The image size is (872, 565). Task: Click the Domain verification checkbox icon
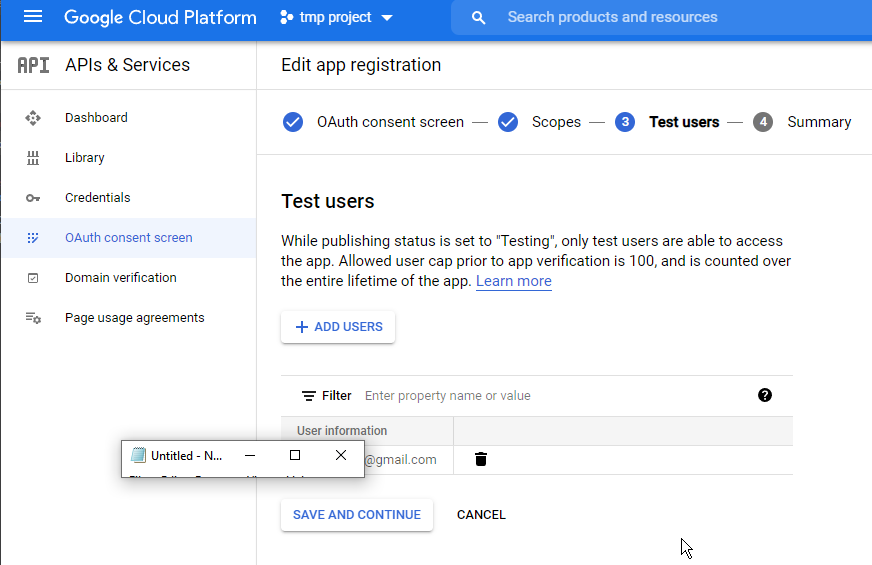point(33,278)
